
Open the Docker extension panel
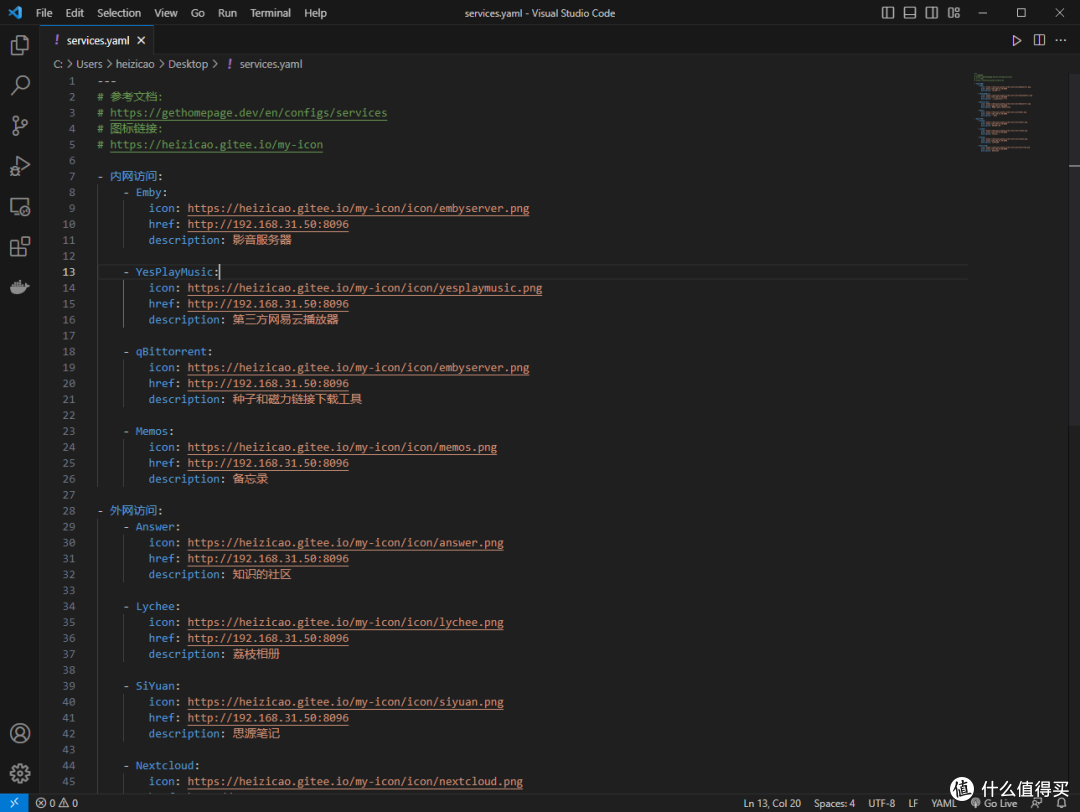(20, 287)
